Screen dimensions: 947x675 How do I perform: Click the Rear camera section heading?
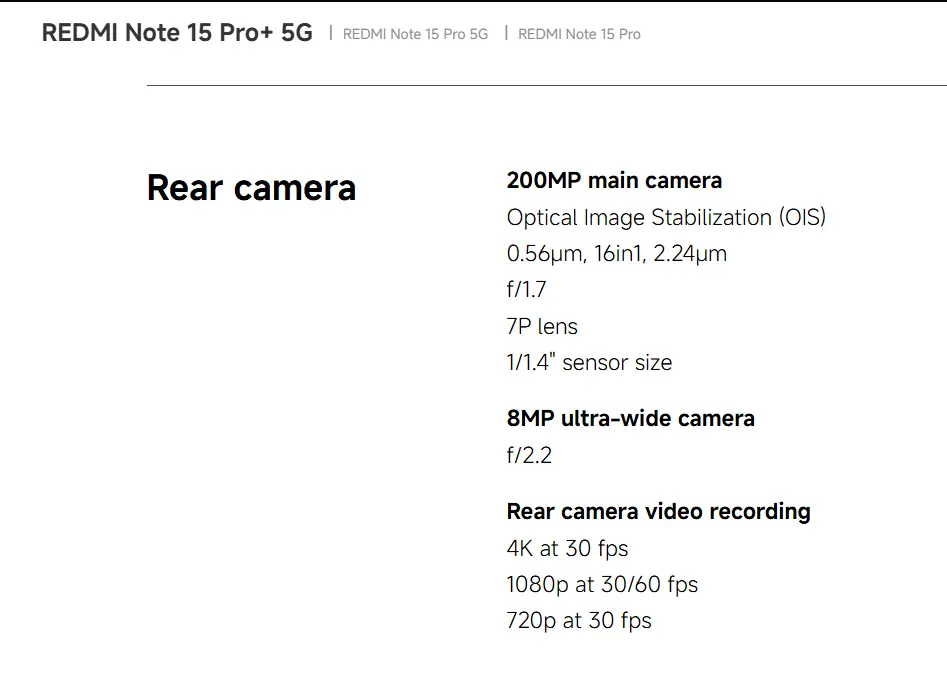click(x=251, y=188)
